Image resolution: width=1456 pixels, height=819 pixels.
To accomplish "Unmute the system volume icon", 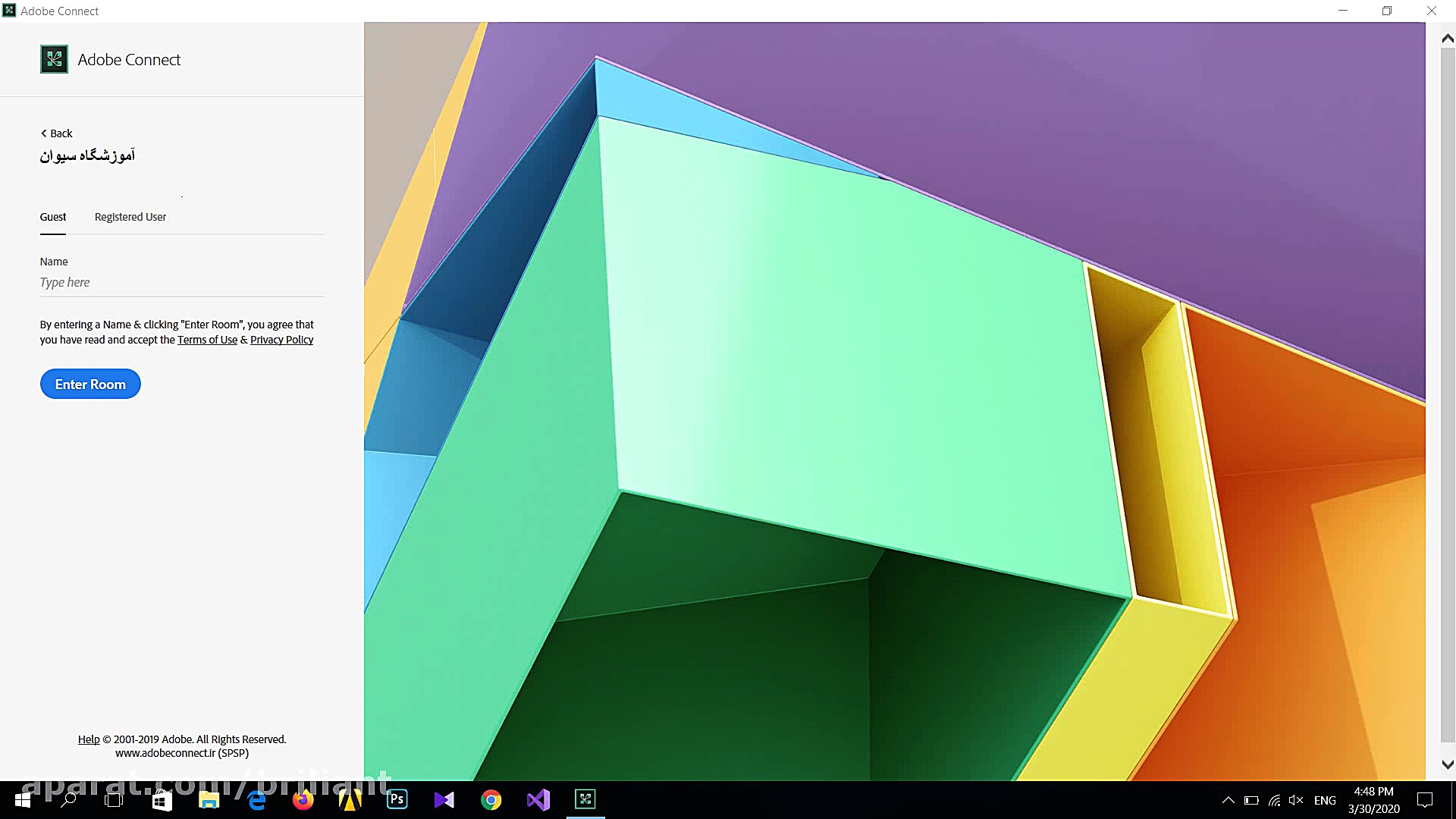I will click(1296, 800).
